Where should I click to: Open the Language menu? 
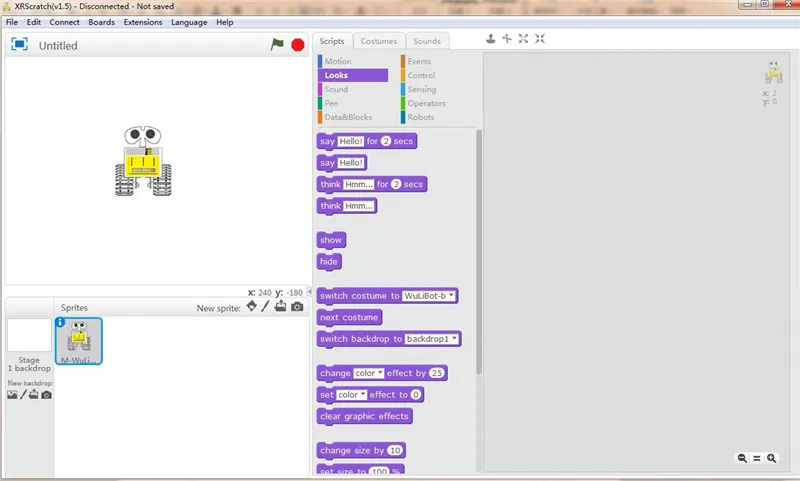(189, 22)
